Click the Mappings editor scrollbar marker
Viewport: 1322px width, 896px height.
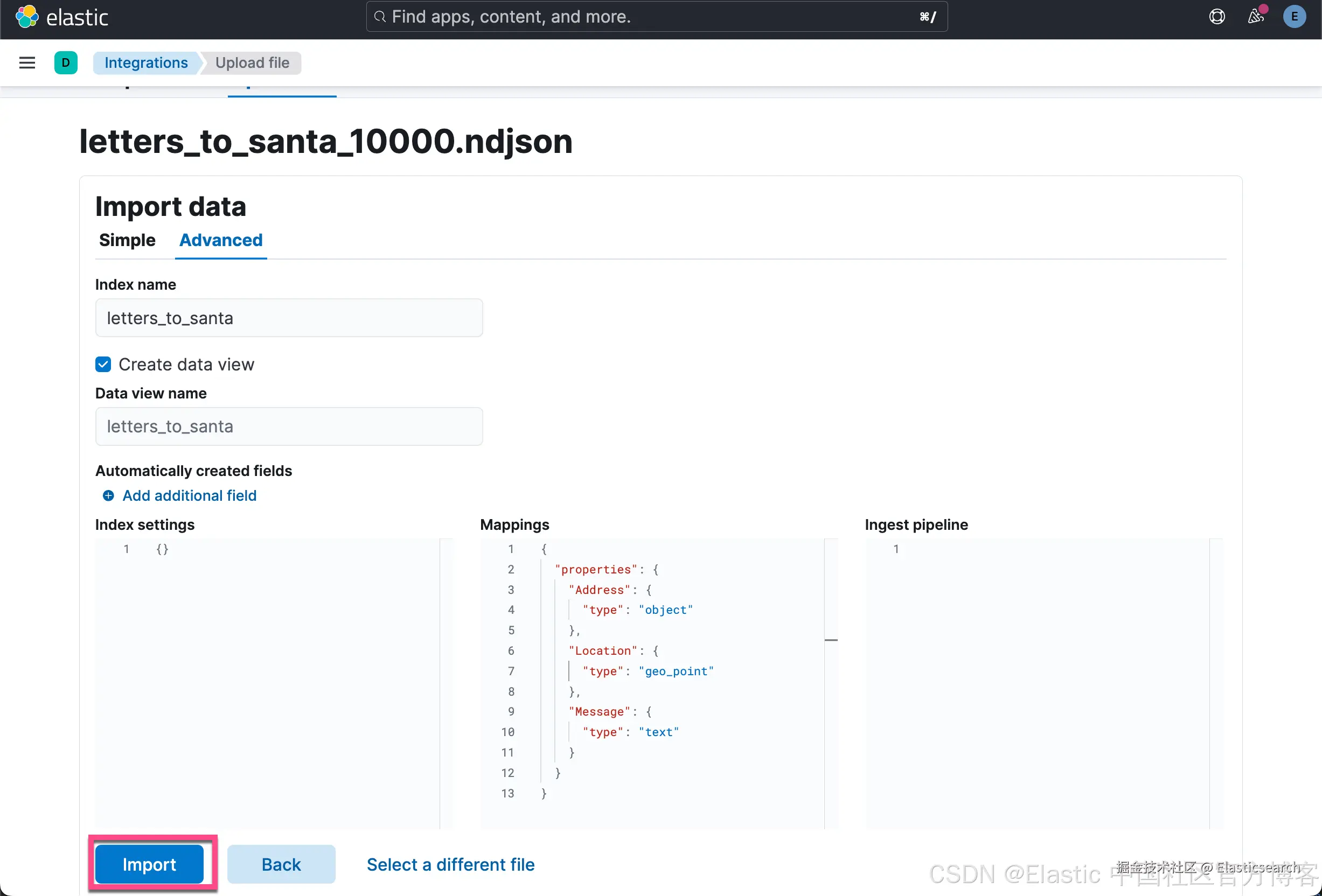(x=831, y=640)
